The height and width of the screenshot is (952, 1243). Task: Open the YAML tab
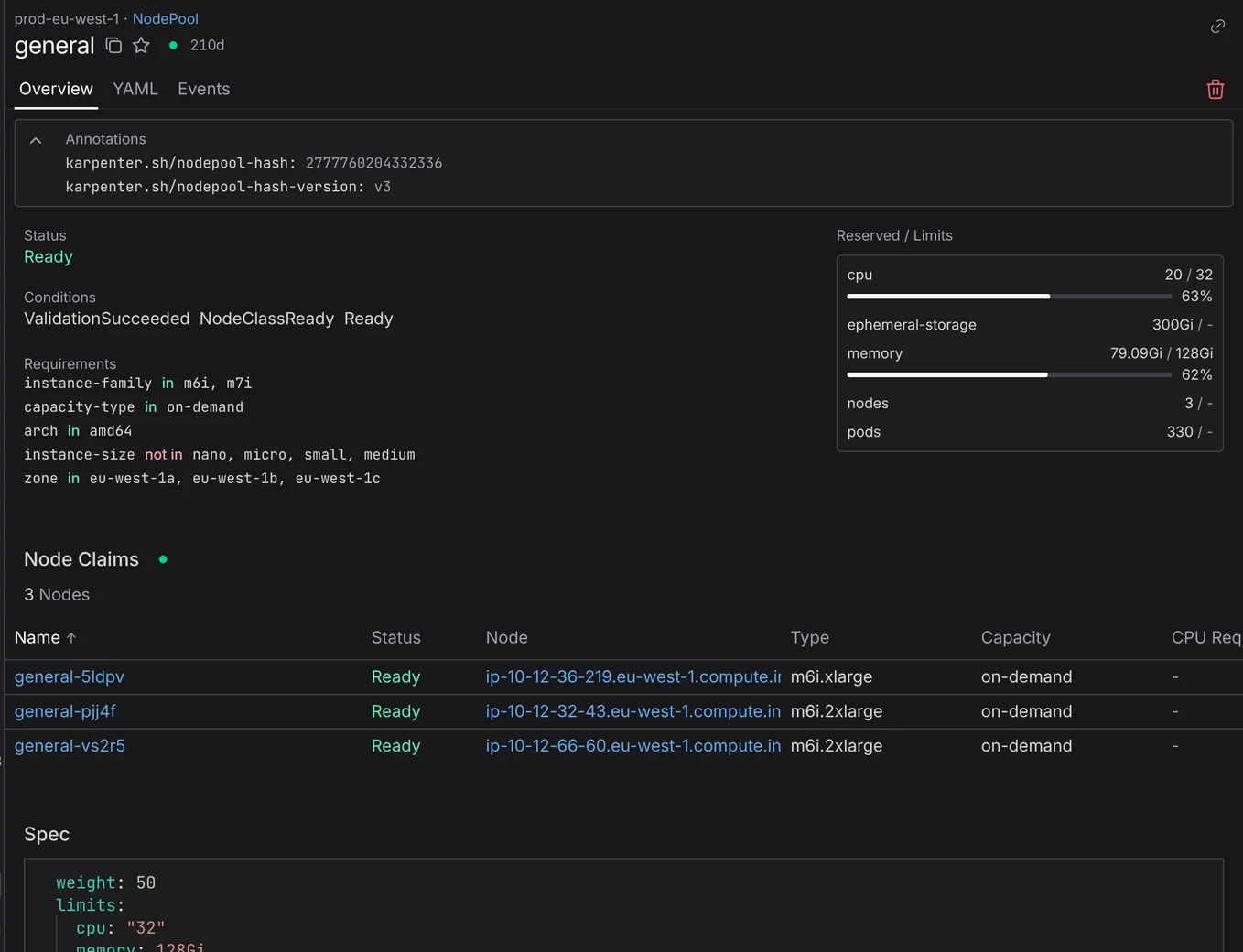(x=135, y=89)
